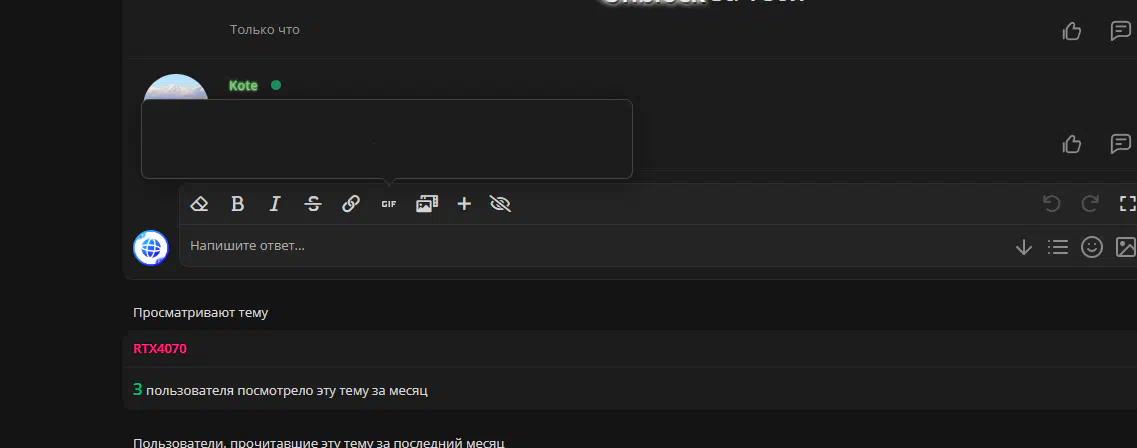Insert a list in the reply

[x=1058, y=247]
